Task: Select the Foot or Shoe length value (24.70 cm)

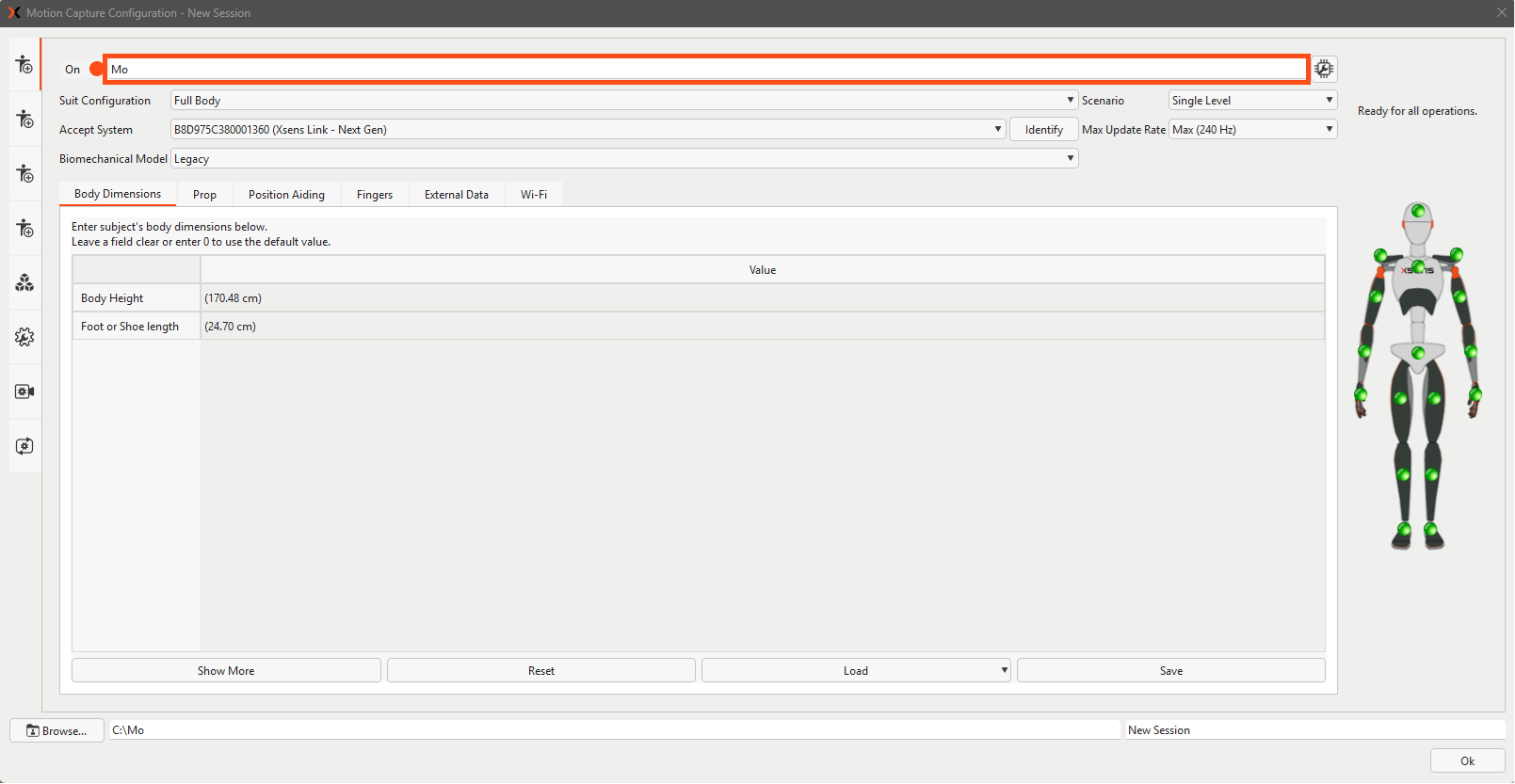Action: point(763,327)
